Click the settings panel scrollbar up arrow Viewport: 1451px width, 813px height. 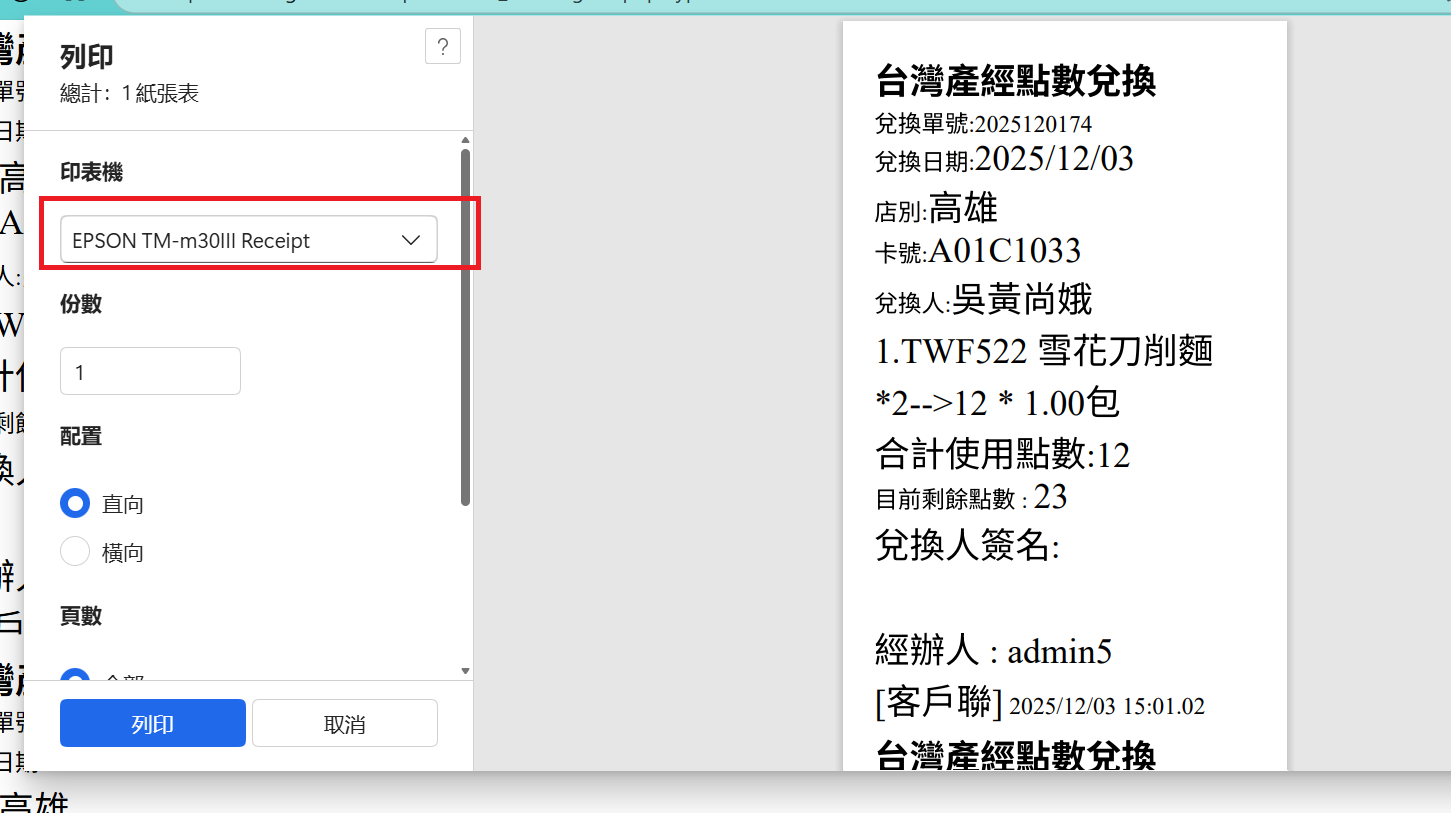(x=465, y=140)
